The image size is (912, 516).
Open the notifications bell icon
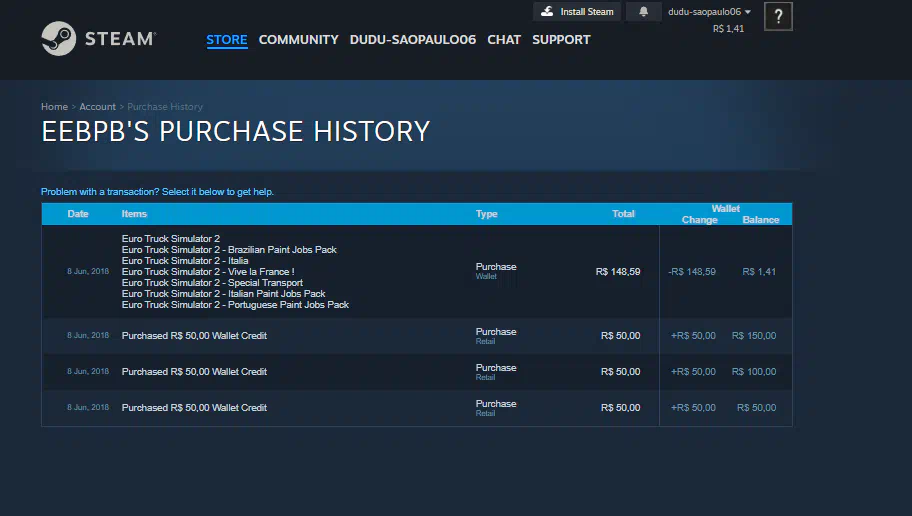point(643,12)
